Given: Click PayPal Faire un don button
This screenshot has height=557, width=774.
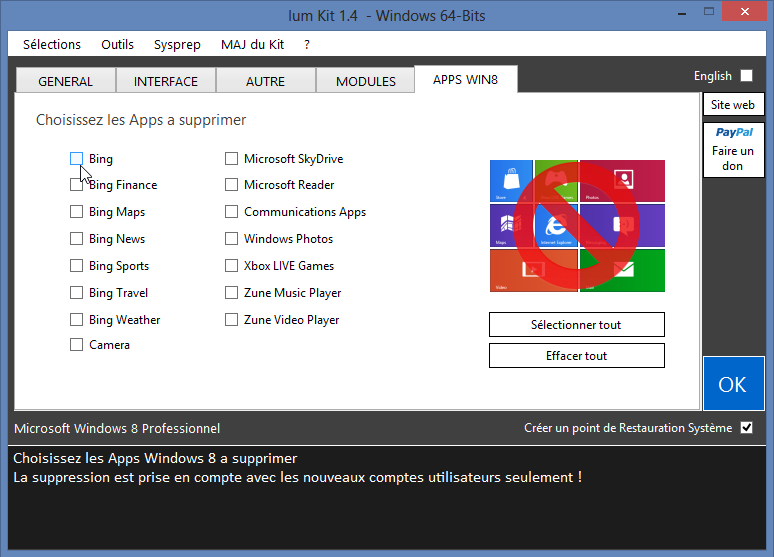Looking at the screenshot, I should click(733, 149).
